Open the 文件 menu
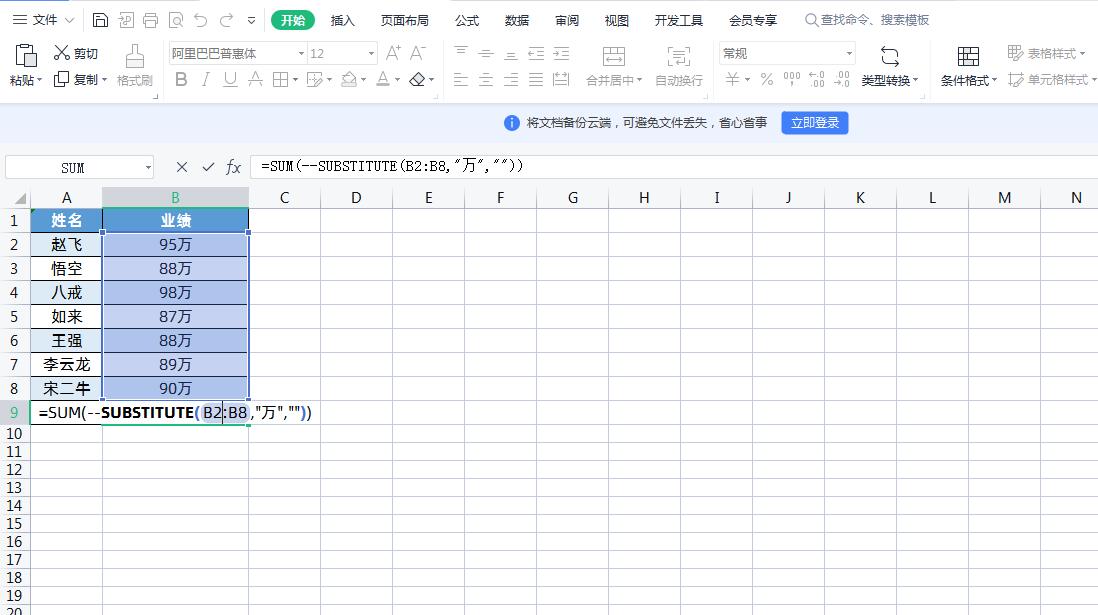Image resolution: width=1098 pixels, height=615 pixels. pyautogui.click(x=43, y=20)
